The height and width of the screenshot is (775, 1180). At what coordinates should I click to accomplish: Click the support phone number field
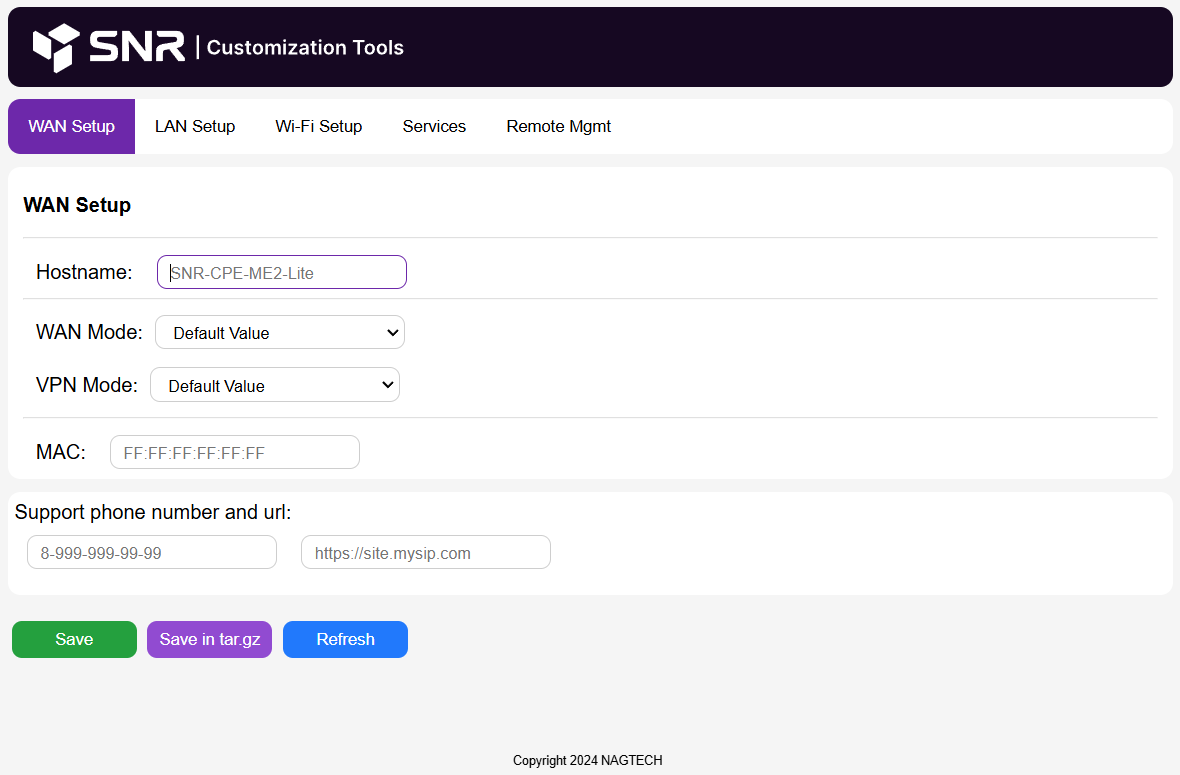pyautogui.click(x=151, y=553)
